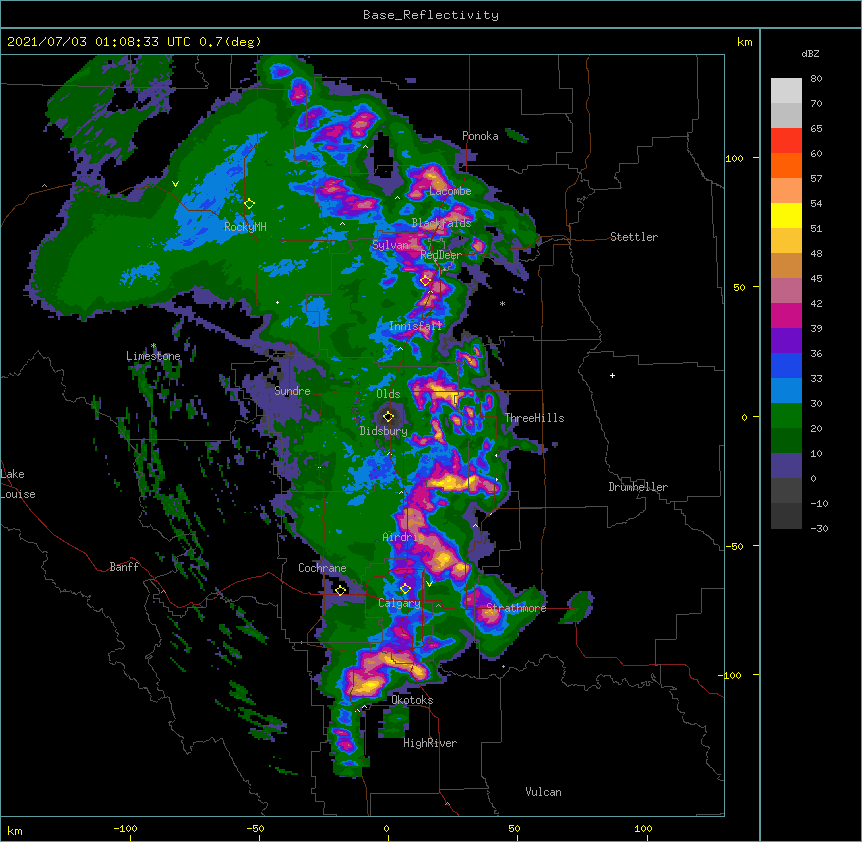Click the 65 value in dBZ legend

point(816,129)
